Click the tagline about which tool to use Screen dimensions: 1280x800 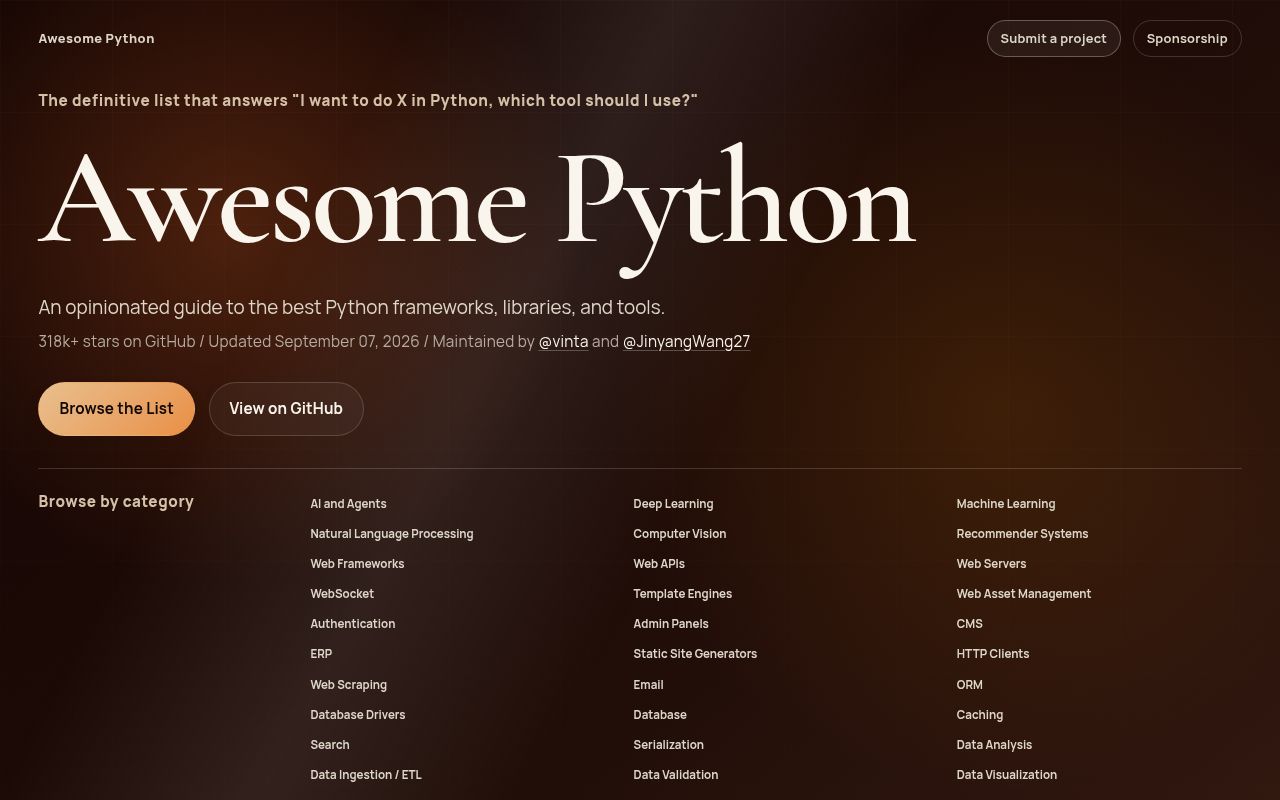pyautogui.click(x=368, y=100)
